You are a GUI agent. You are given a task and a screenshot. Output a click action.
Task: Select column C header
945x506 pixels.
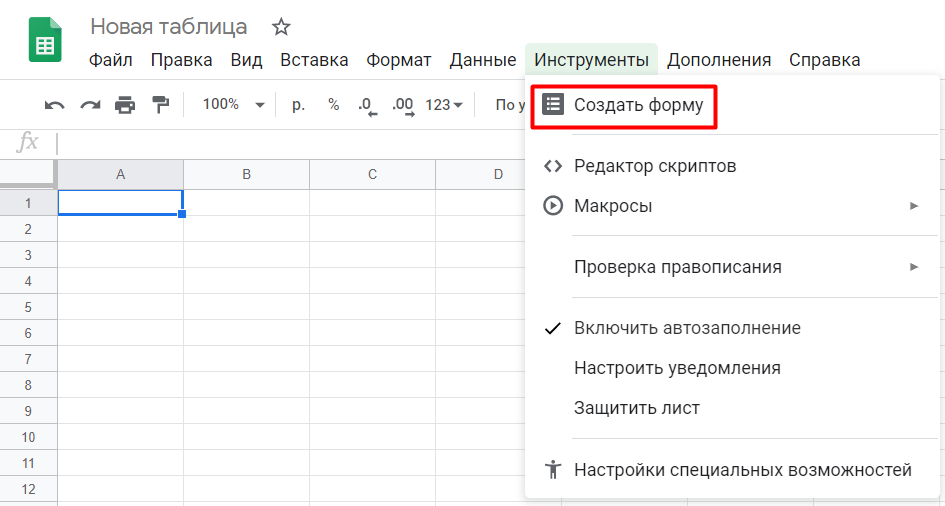372,175
